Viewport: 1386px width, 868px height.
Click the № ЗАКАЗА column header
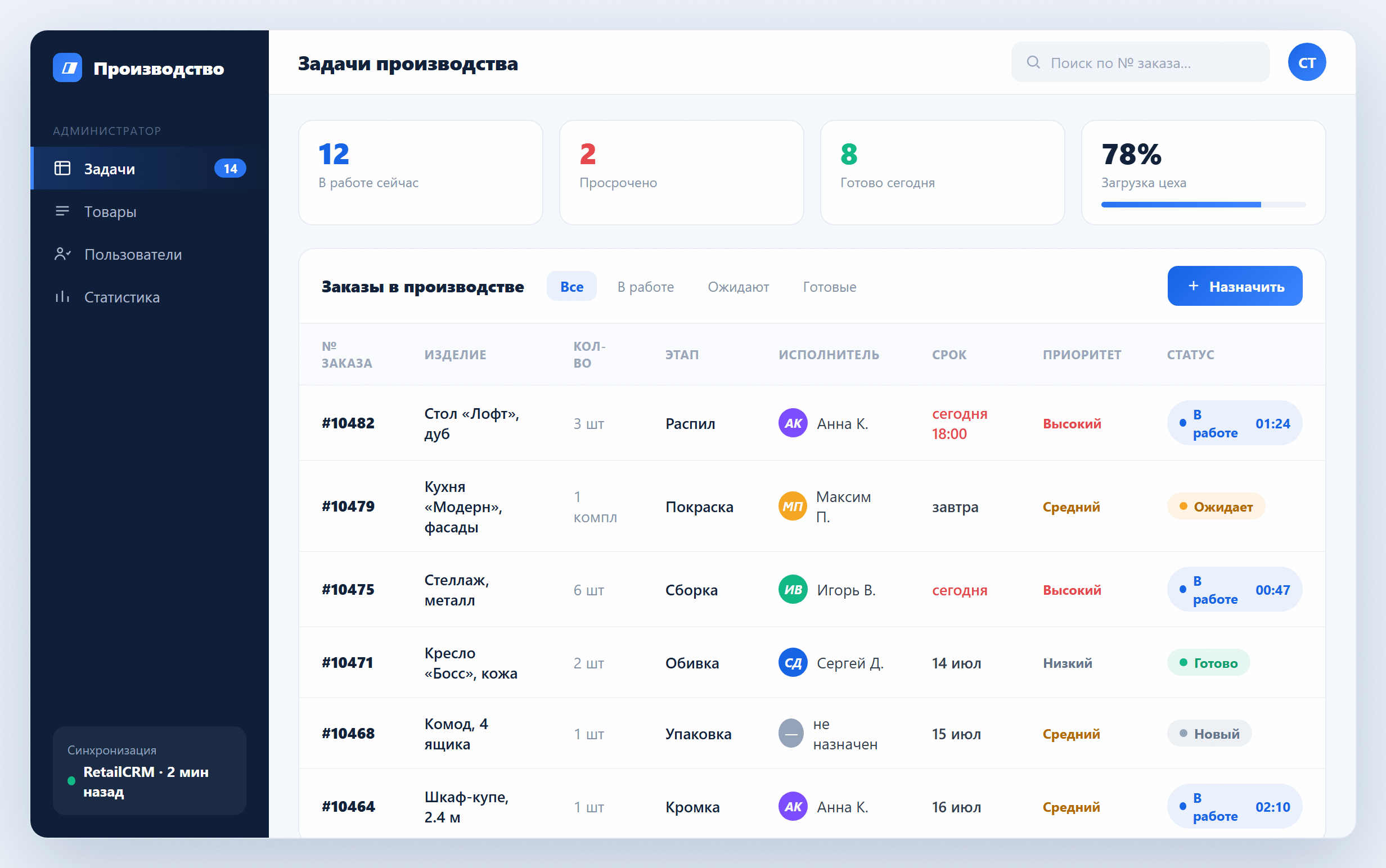click(346, 354)
